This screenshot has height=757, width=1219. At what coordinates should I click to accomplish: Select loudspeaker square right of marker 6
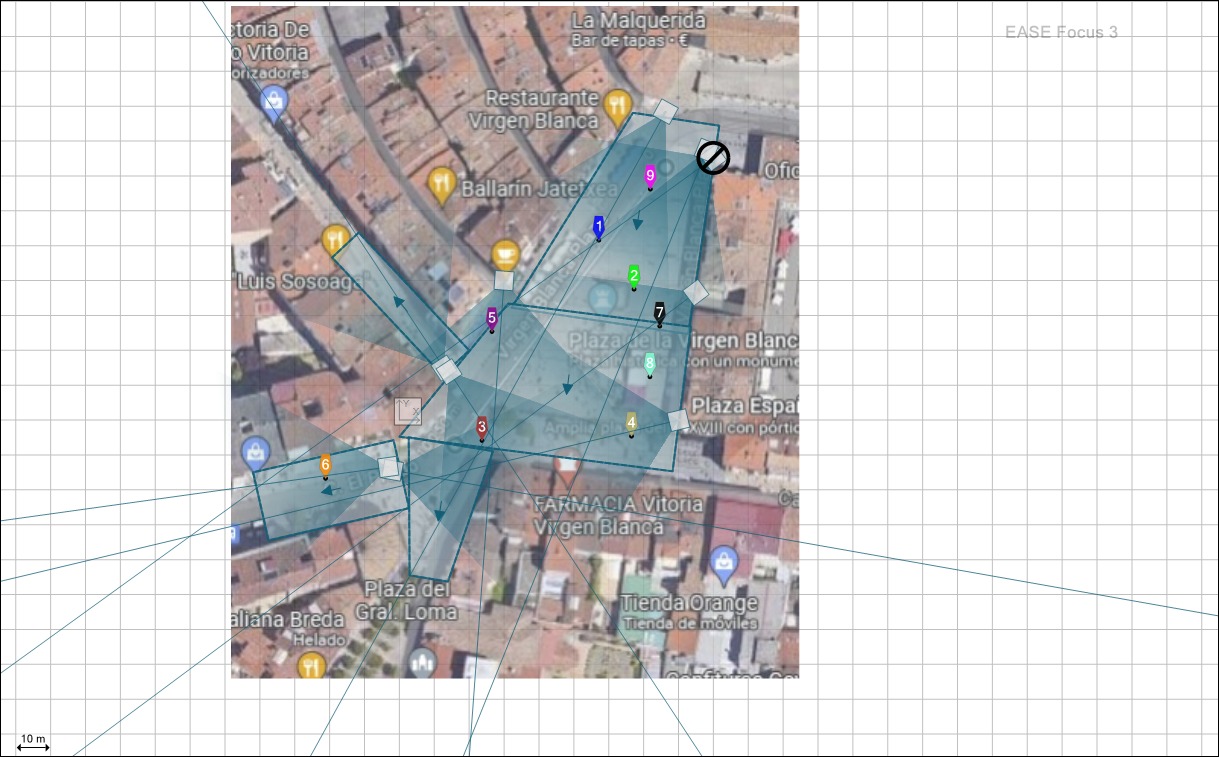click(390, 468)
